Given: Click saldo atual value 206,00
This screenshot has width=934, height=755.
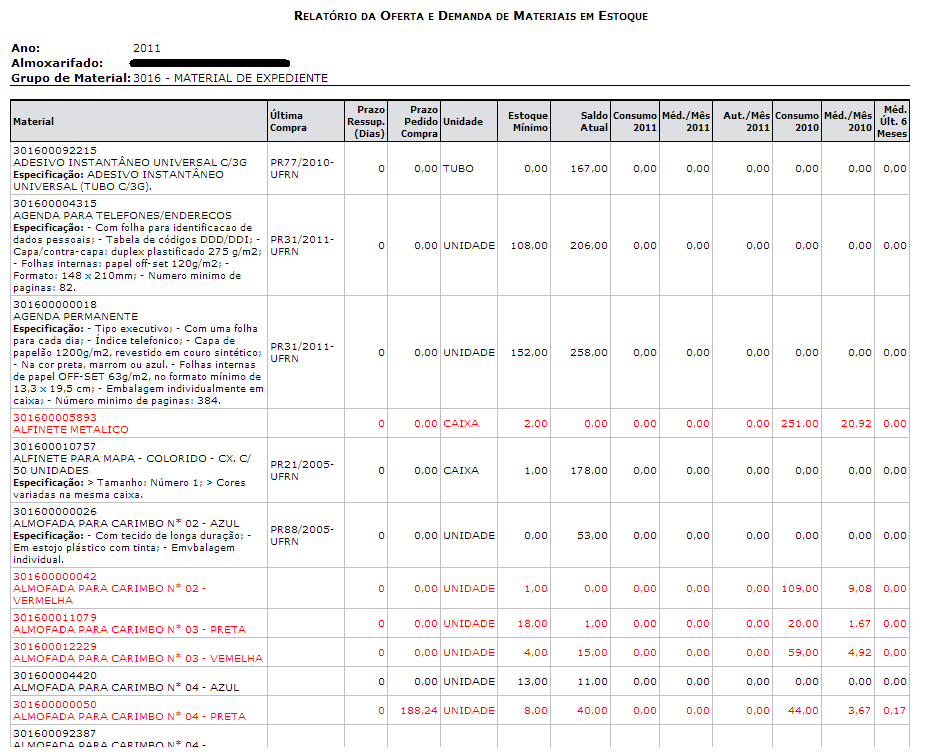Looking at the screenshot, I should pos(589,246).
